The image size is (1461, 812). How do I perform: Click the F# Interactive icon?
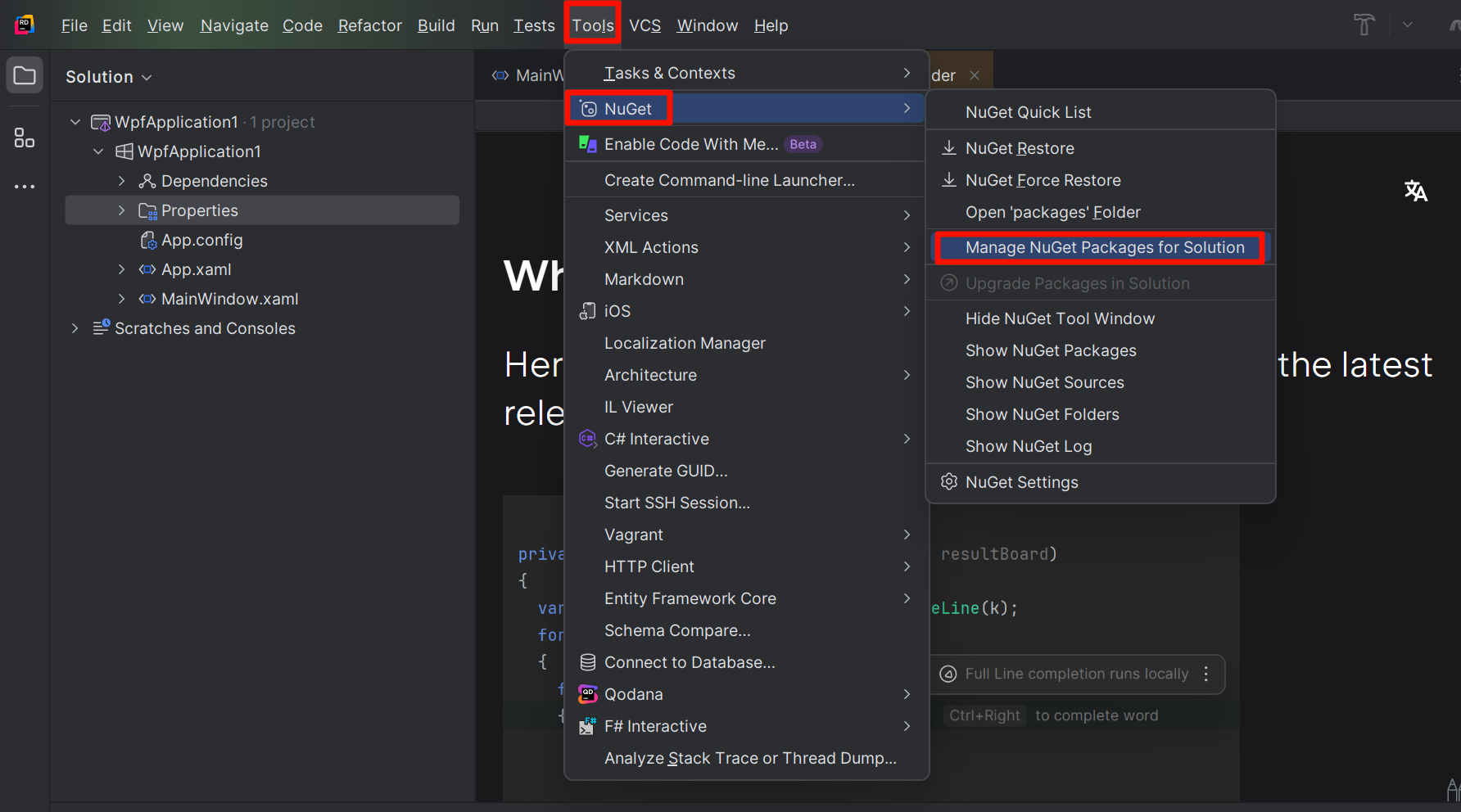588,726
